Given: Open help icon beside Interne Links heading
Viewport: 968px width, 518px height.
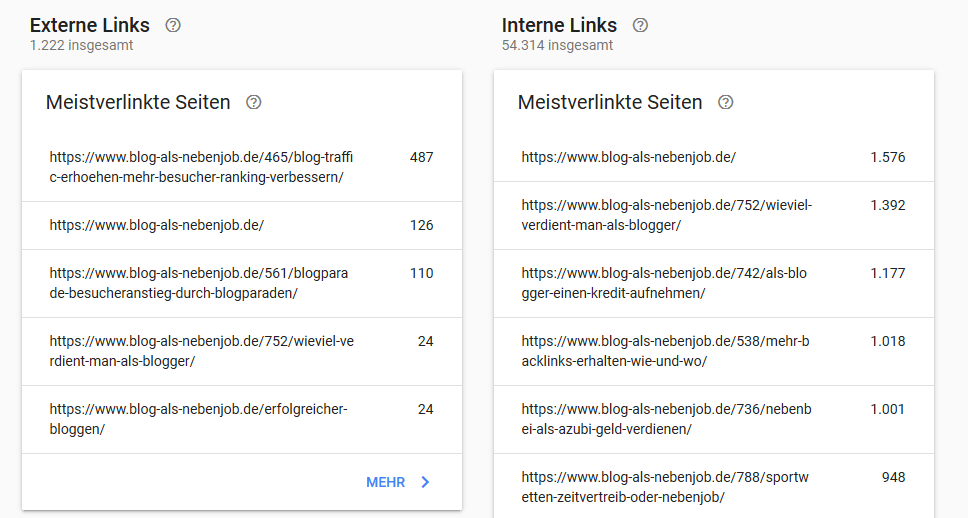Looking at the screenshot, I should click(640, 25).
